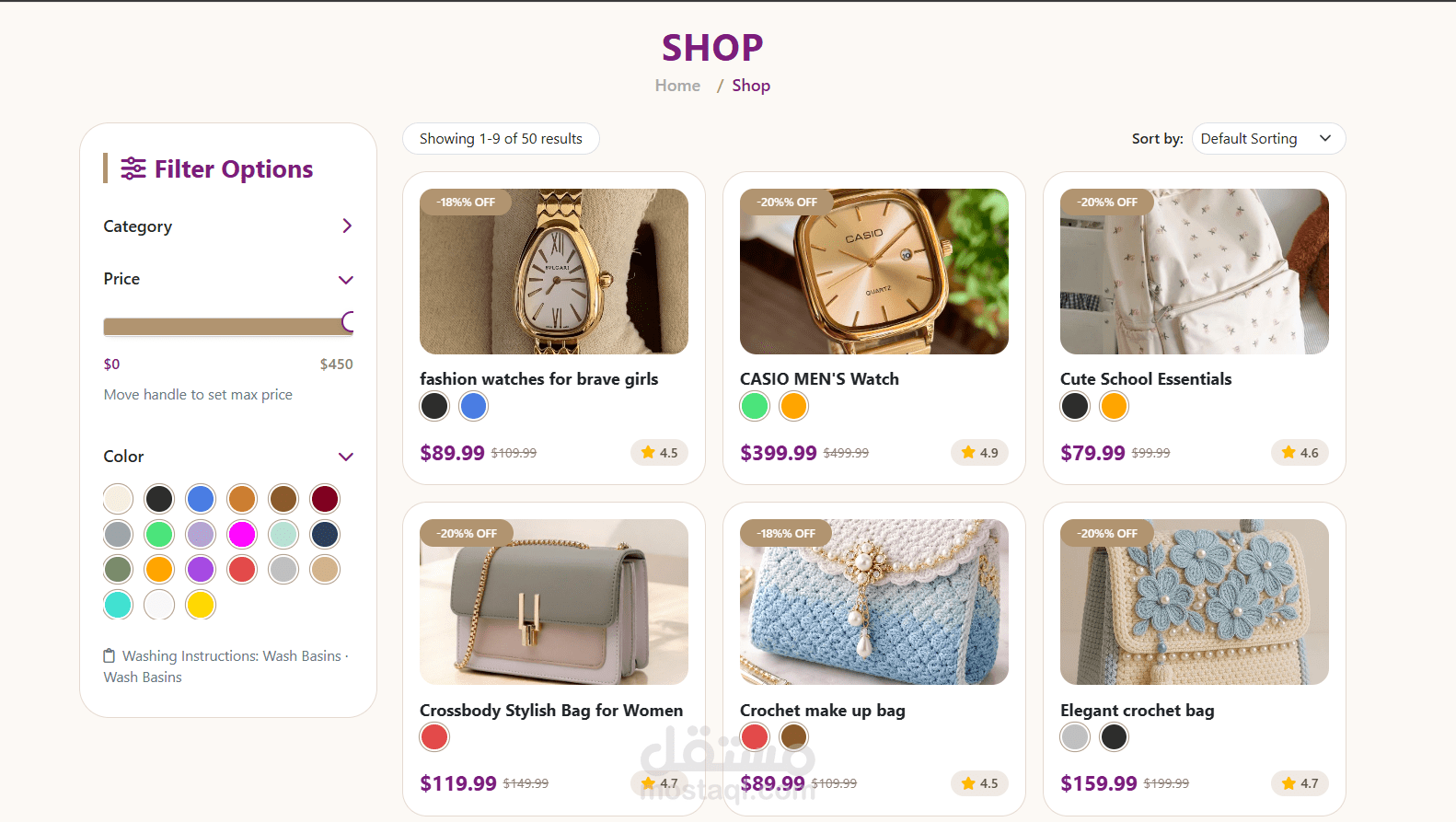
Task: Click the -18% OFF badge on fashion watches
Action: pos(466,202)
